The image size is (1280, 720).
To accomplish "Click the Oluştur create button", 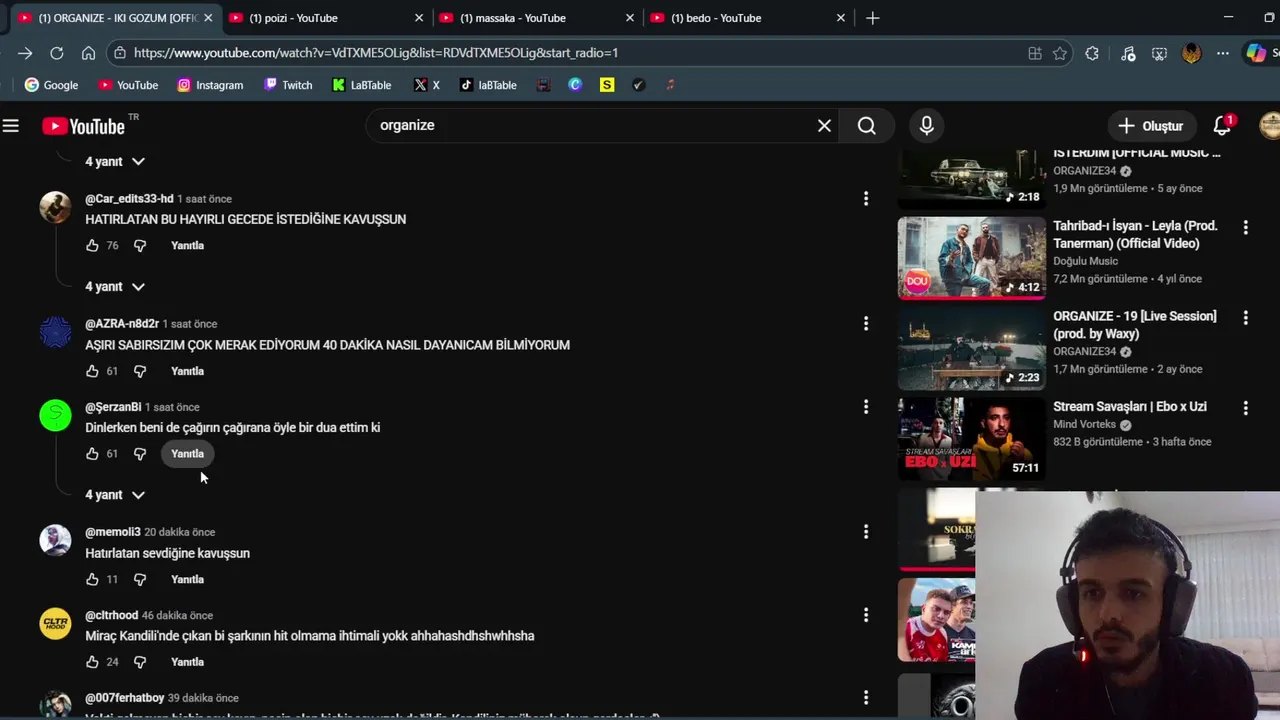I will click(x=1151, y=126).
